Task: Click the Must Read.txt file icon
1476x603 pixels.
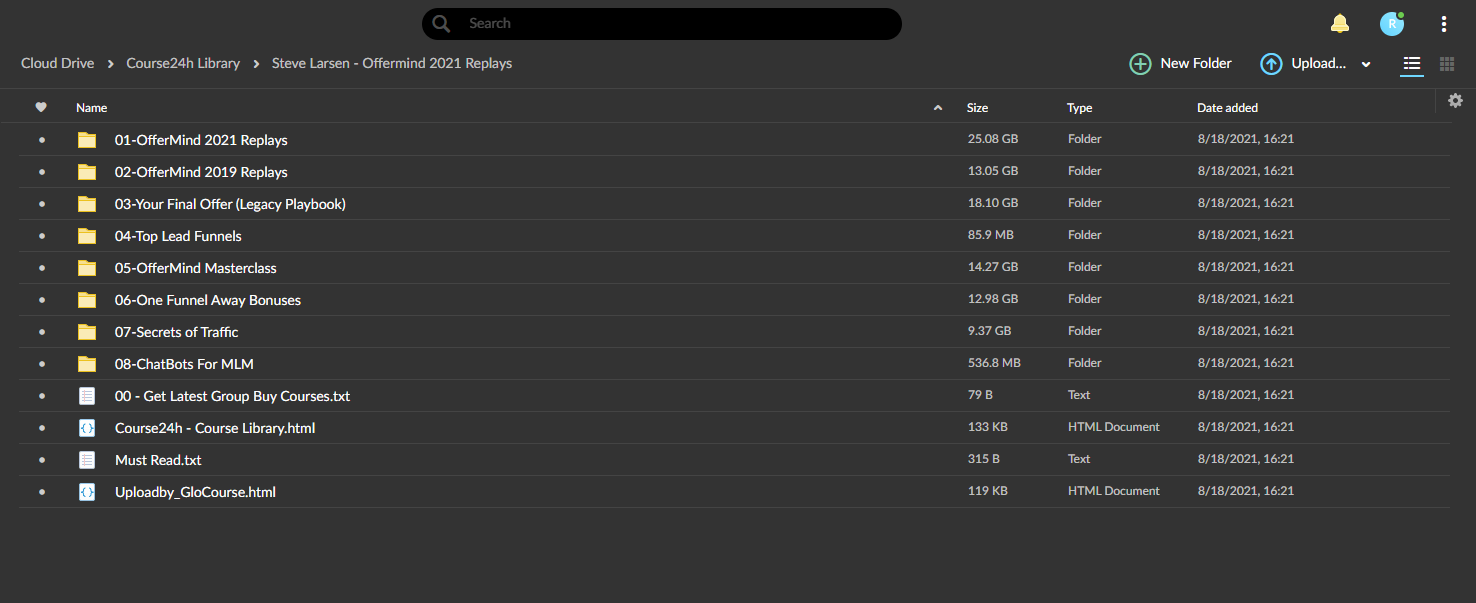Action: [x=87, y=460]
